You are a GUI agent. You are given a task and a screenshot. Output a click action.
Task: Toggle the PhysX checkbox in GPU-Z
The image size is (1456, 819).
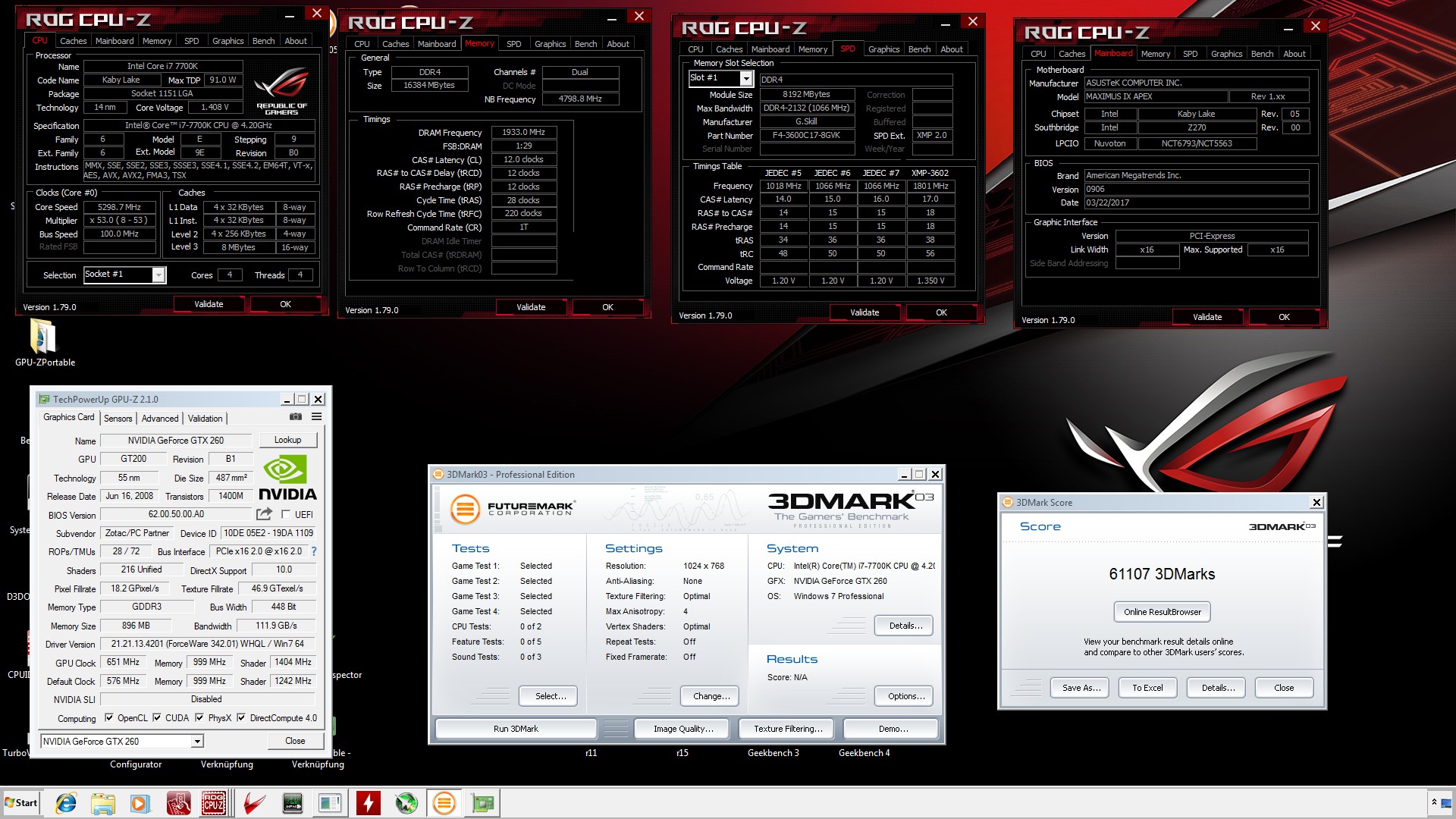(199, 718)
